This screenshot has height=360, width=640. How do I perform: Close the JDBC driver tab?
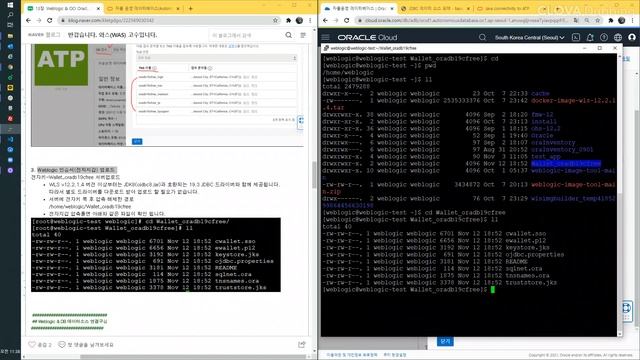point(468,8)
